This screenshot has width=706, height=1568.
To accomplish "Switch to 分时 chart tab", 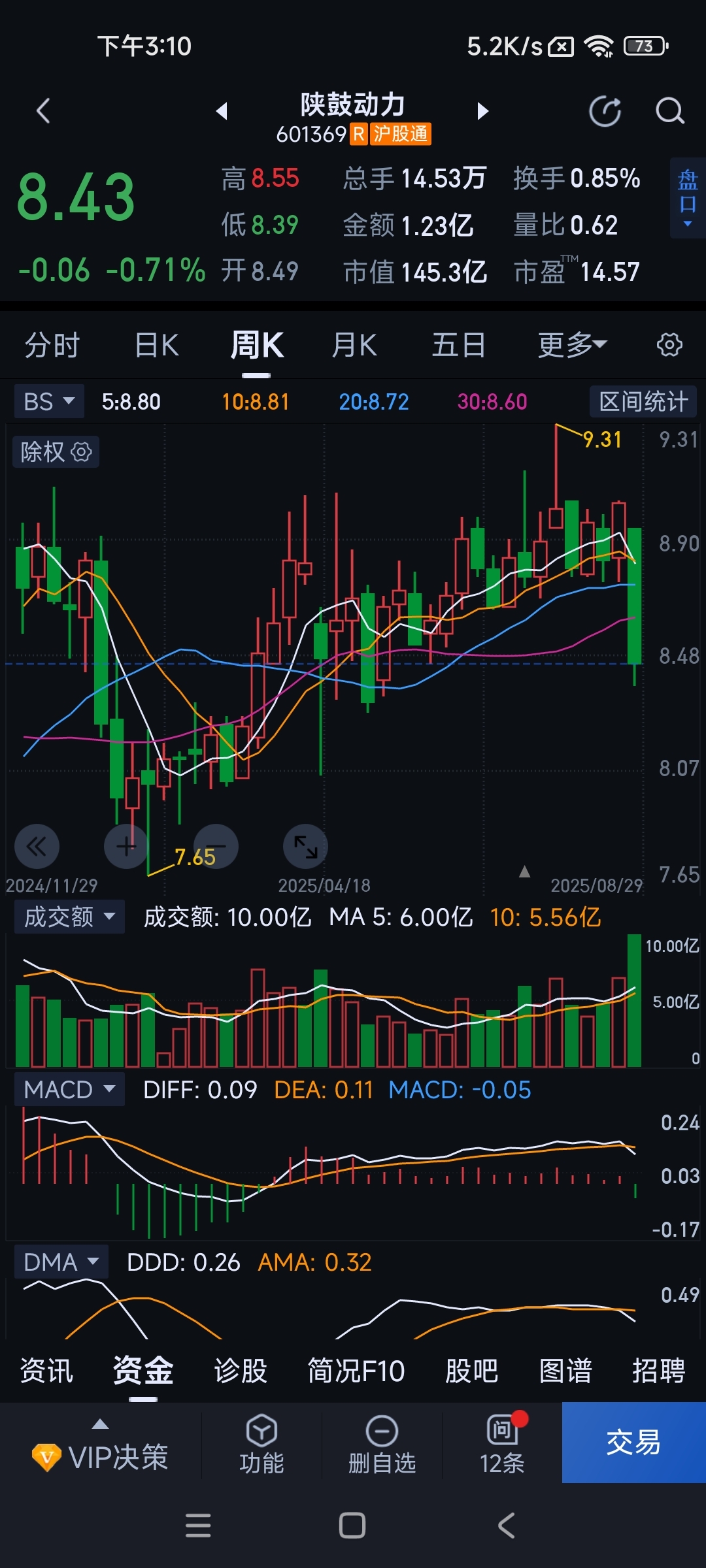I will 52,344.
